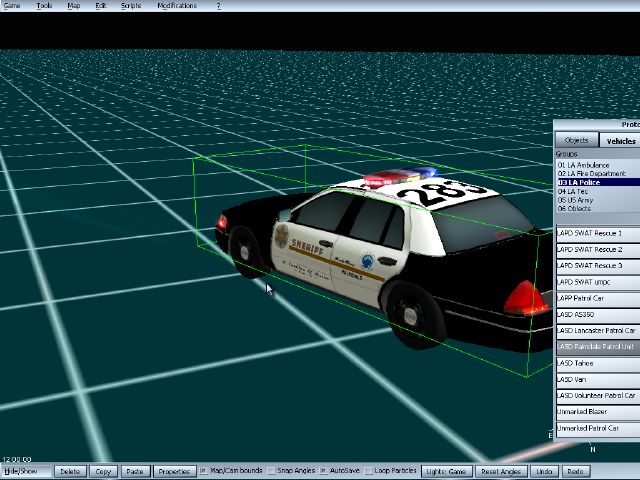
Task: Choose LASD Tahoe prototype
Action: click(598, 363)
